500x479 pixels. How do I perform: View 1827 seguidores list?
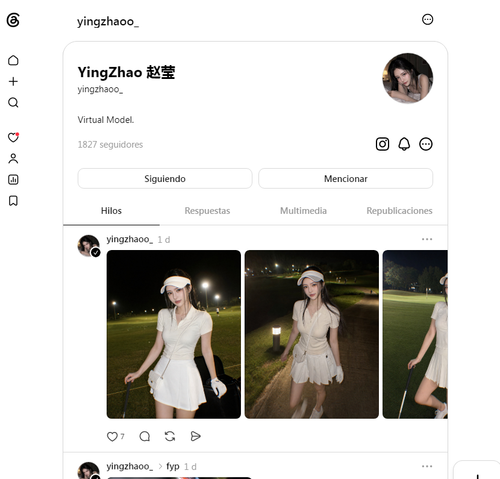[110, 144]
